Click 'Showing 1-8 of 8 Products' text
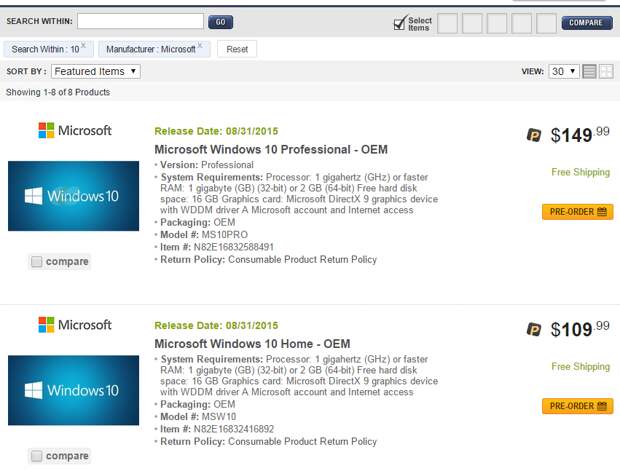This screenshot has height=471, width=620. 58,92
